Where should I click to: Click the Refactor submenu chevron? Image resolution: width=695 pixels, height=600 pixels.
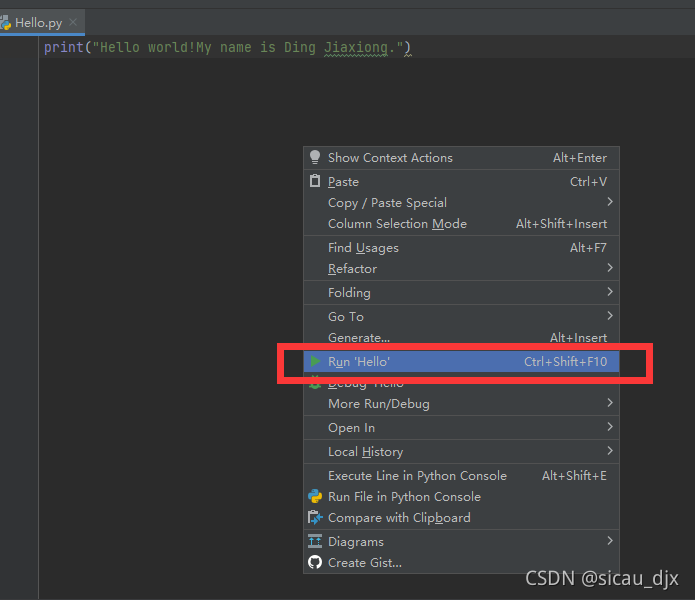[610, 268]
